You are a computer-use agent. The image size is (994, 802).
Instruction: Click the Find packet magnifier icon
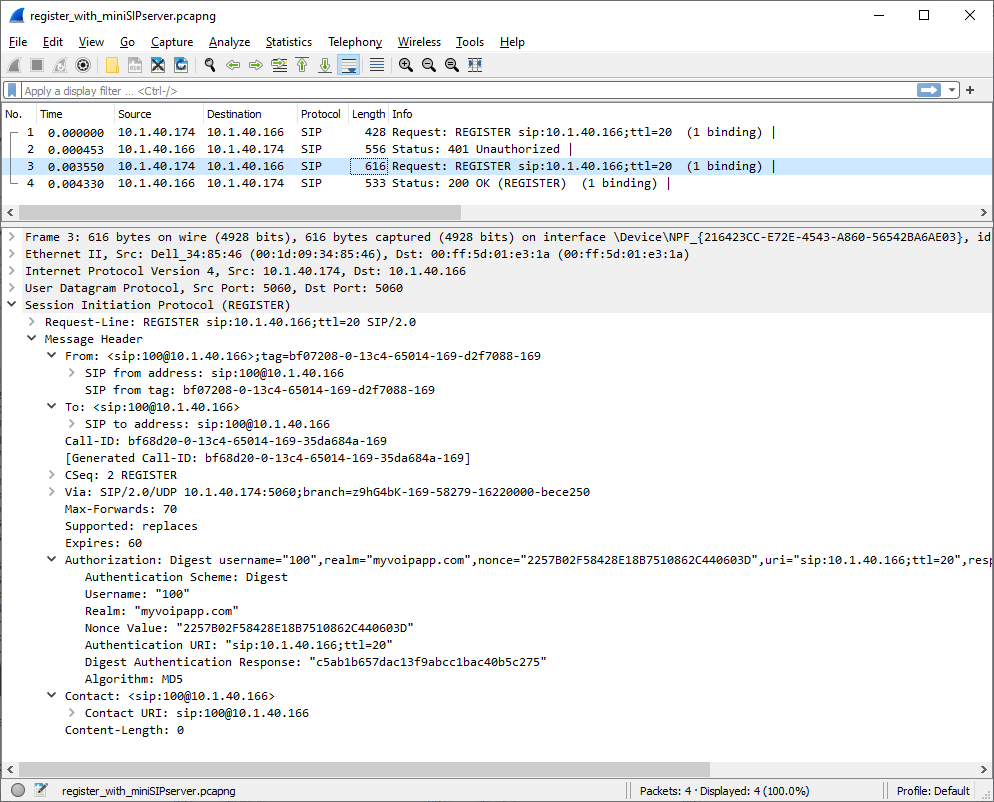tap(210, 65)
